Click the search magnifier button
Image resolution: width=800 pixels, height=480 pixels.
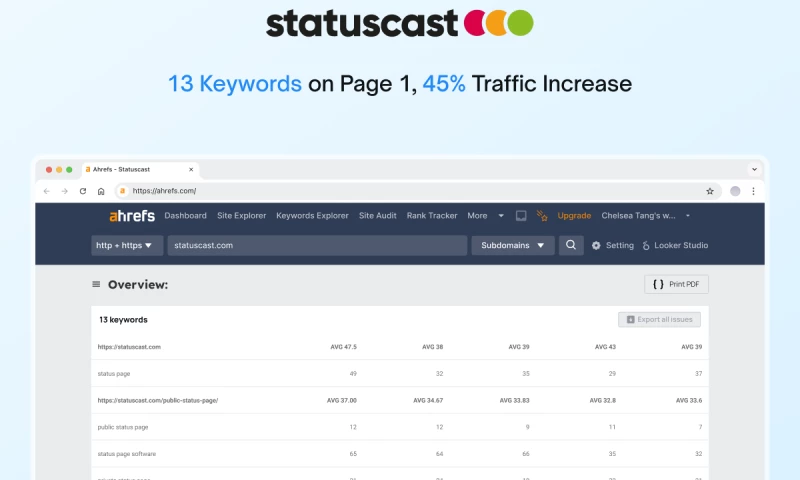click(571, 245)
